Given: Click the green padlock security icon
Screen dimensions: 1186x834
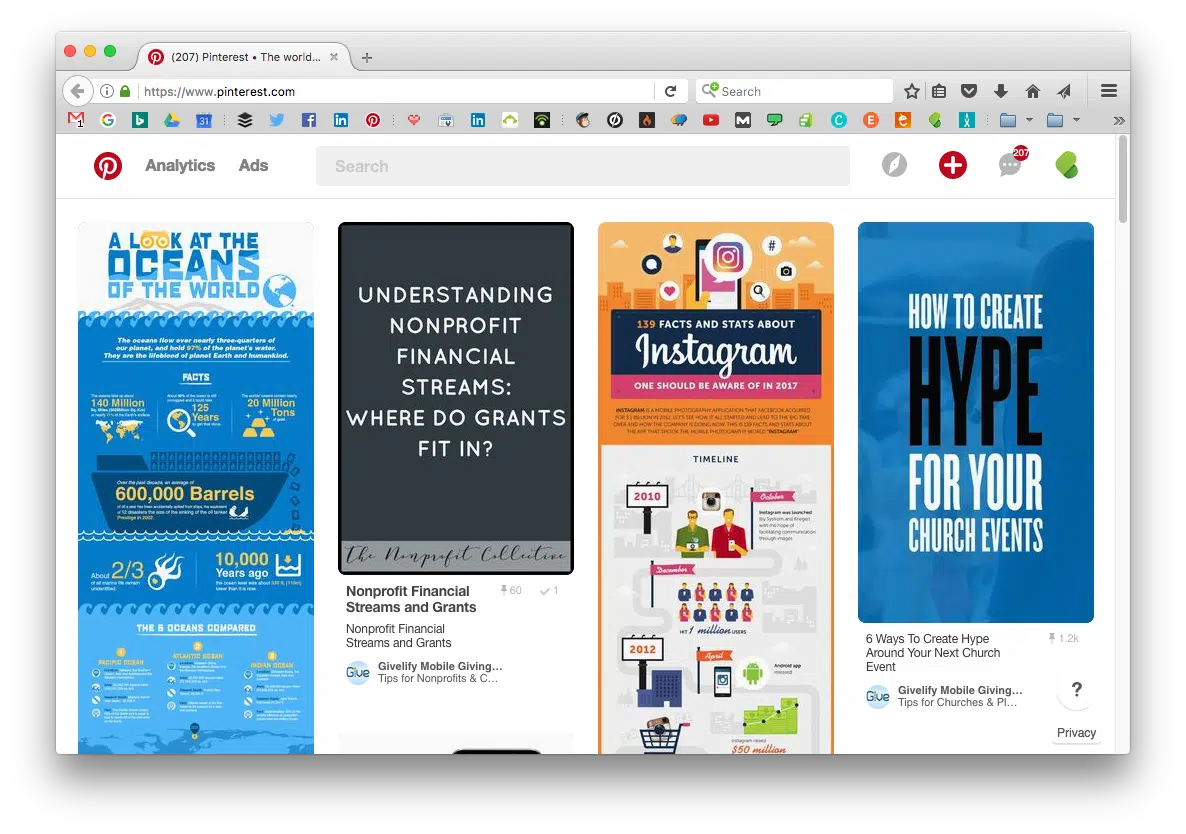Looking at the screenshot, I should (x=125, y=91).
